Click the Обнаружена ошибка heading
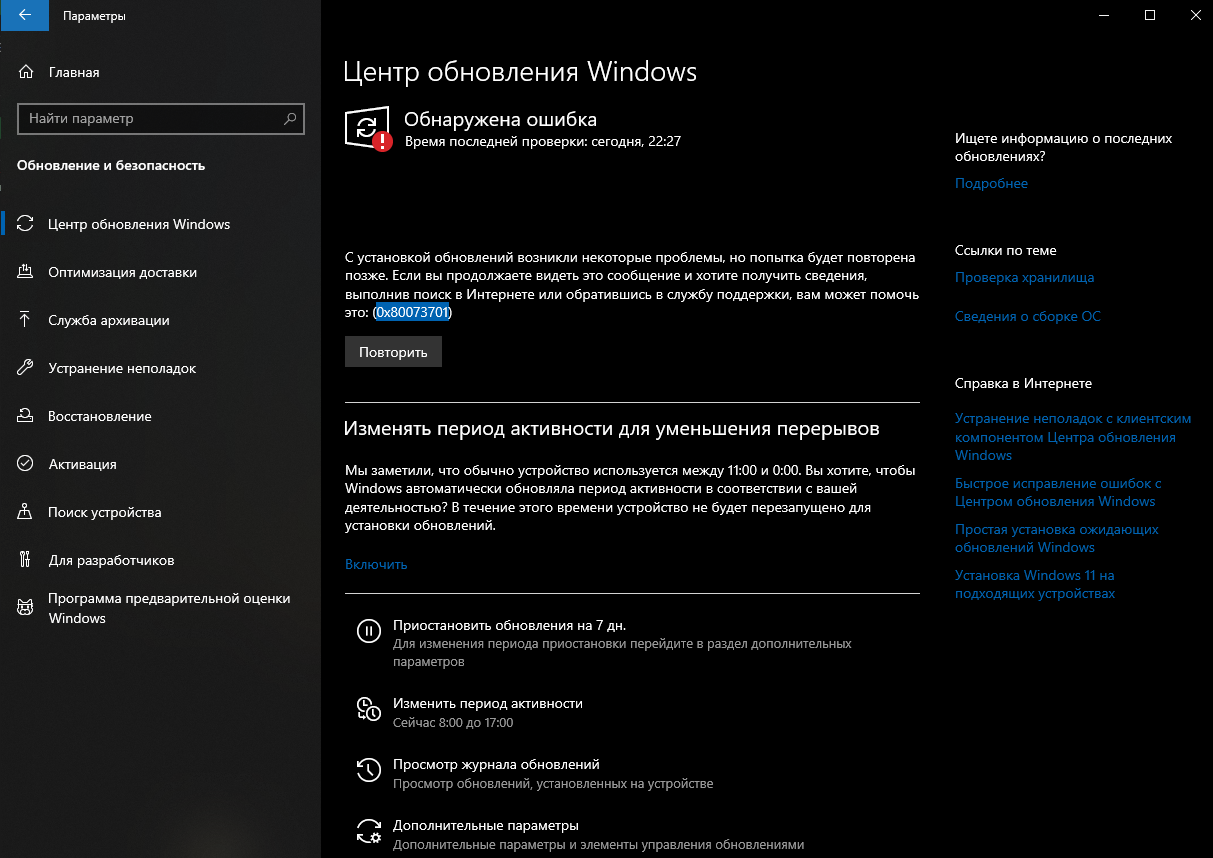The height and width of the screenshot is (858, 1213). 500,119
